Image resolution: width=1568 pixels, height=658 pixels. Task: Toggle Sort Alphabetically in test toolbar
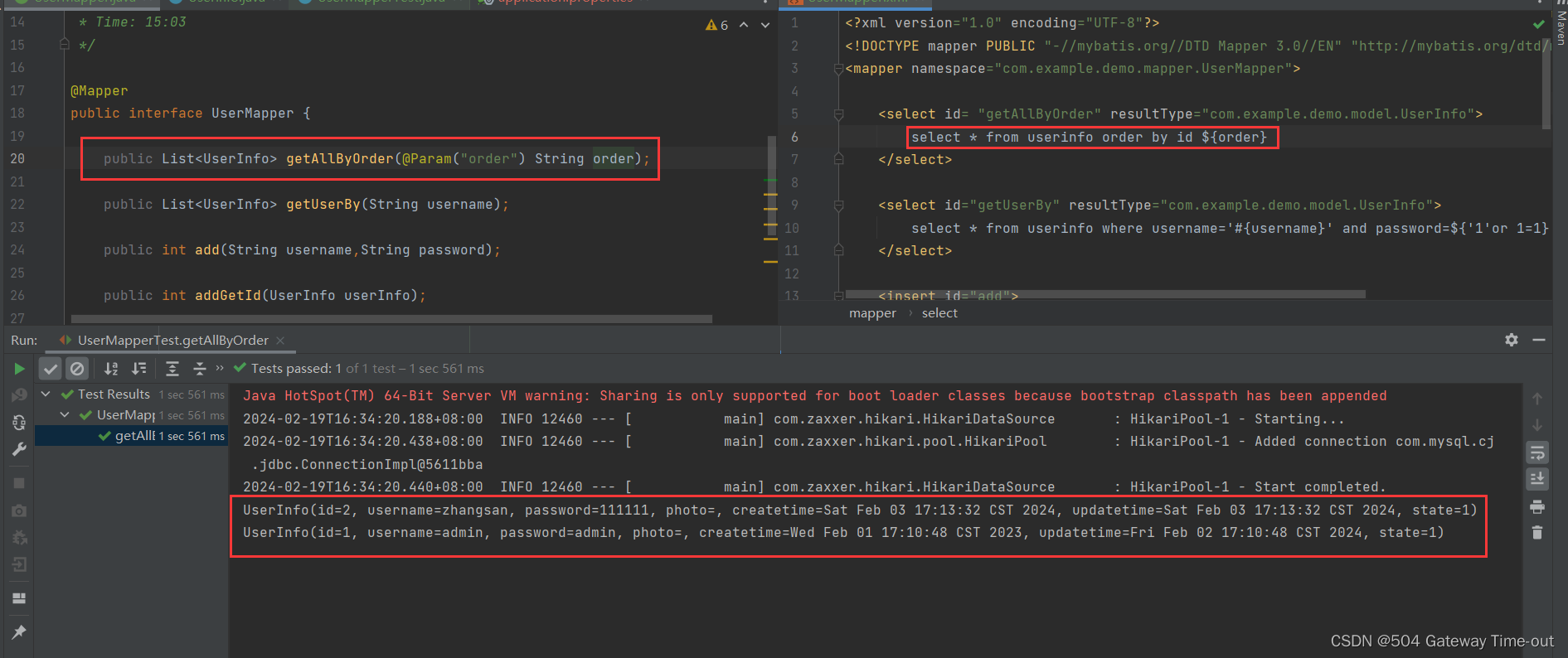pos(111,369)
